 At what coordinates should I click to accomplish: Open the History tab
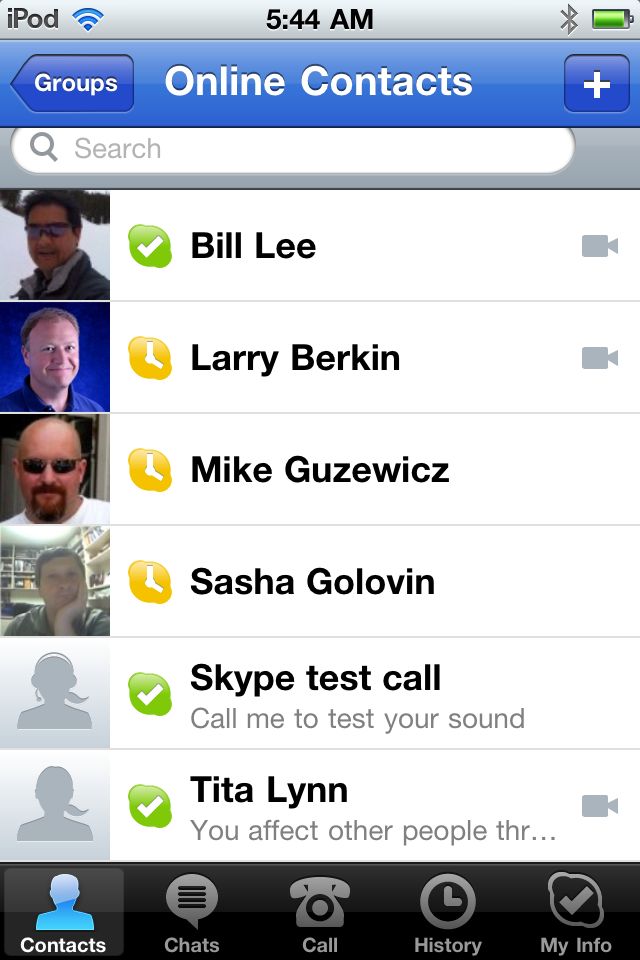coord(447,913)
